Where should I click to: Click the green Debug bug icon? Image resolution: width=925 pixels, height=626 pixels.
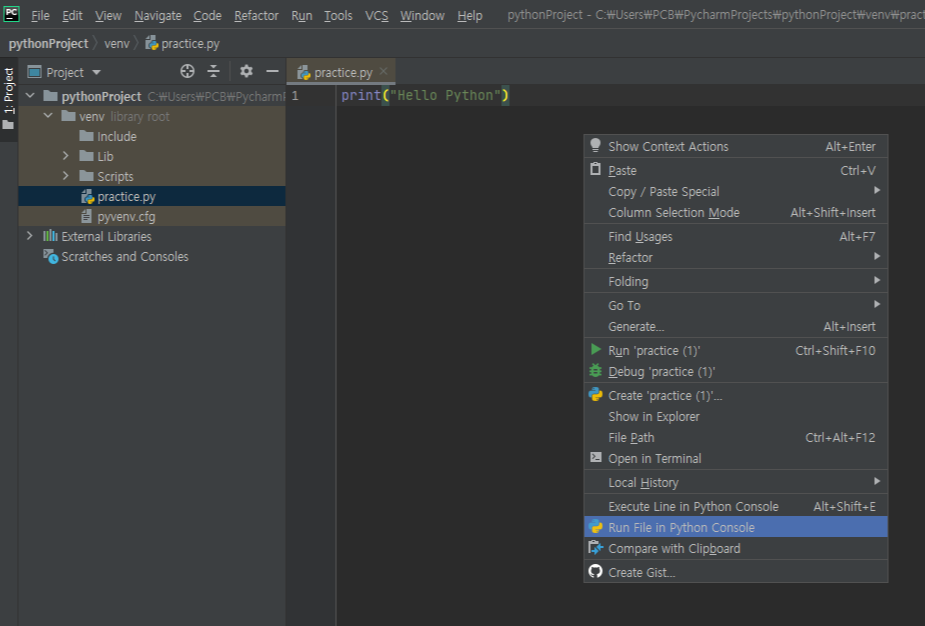tap(595, 371)
